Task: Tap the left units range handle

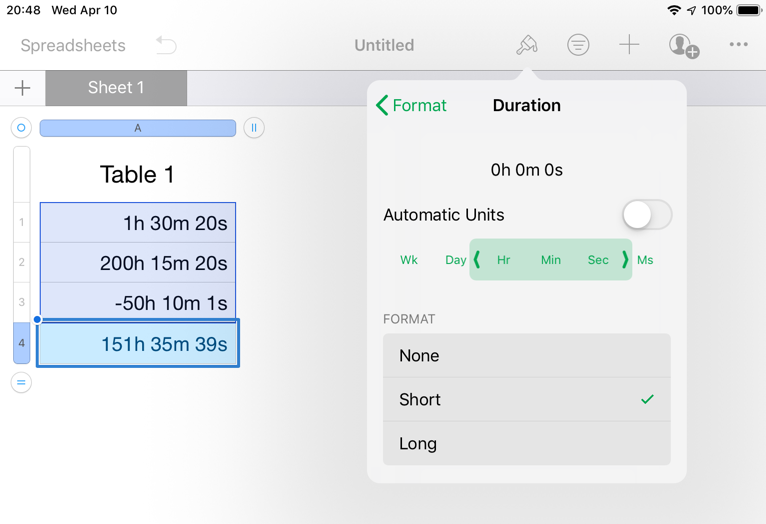Action: [477, 260]
